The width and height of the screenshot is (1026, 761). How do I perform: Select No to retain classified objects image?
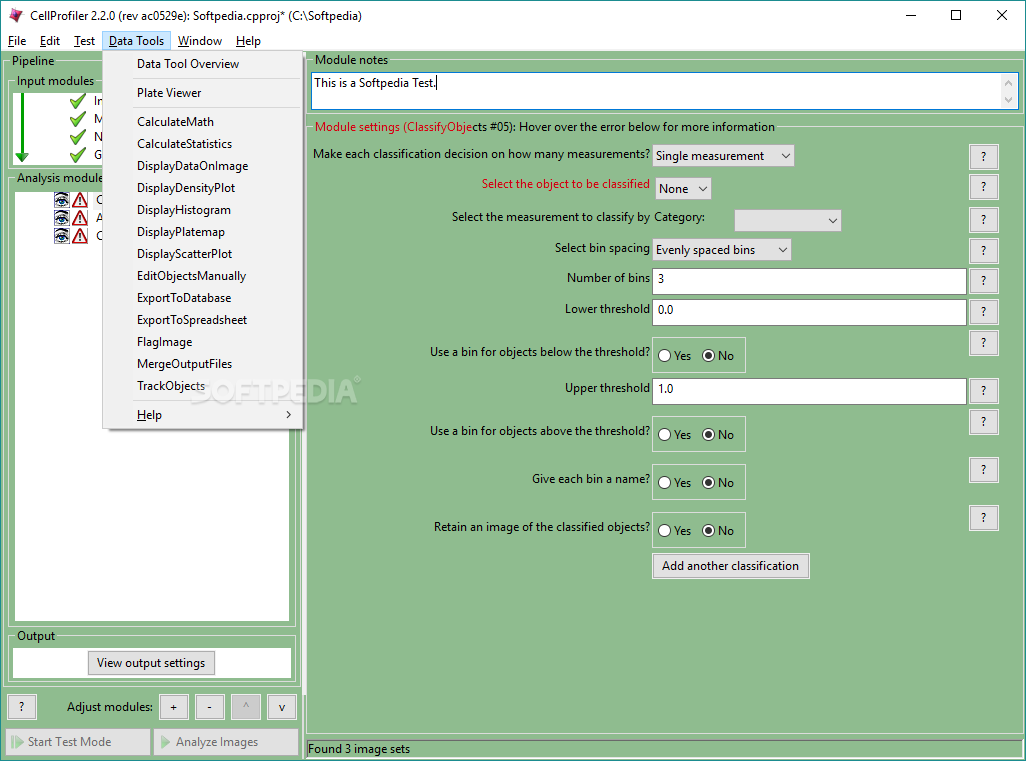point(718,531)
